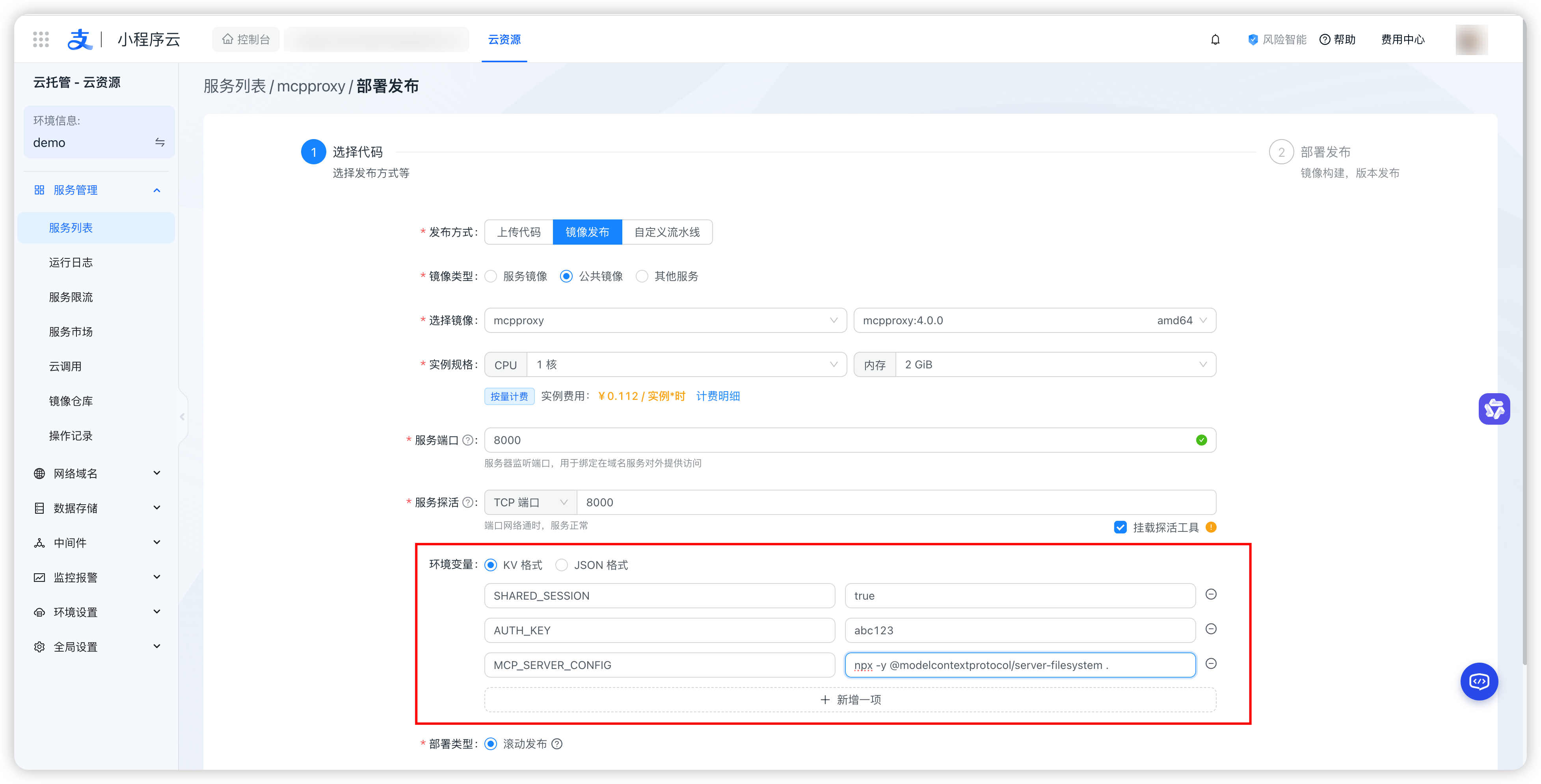Enable the 挂载探活工具 checkbox
Screen dimensions: 1541x784
click(x=1120, y=528)
